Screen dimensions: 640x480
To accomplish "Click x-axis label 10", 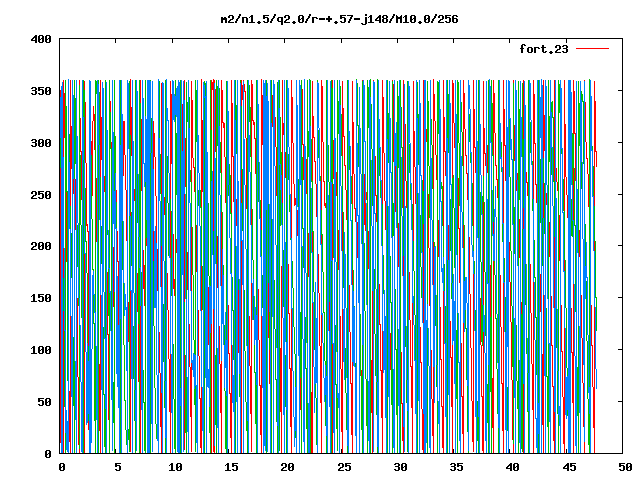I will 175,467.
